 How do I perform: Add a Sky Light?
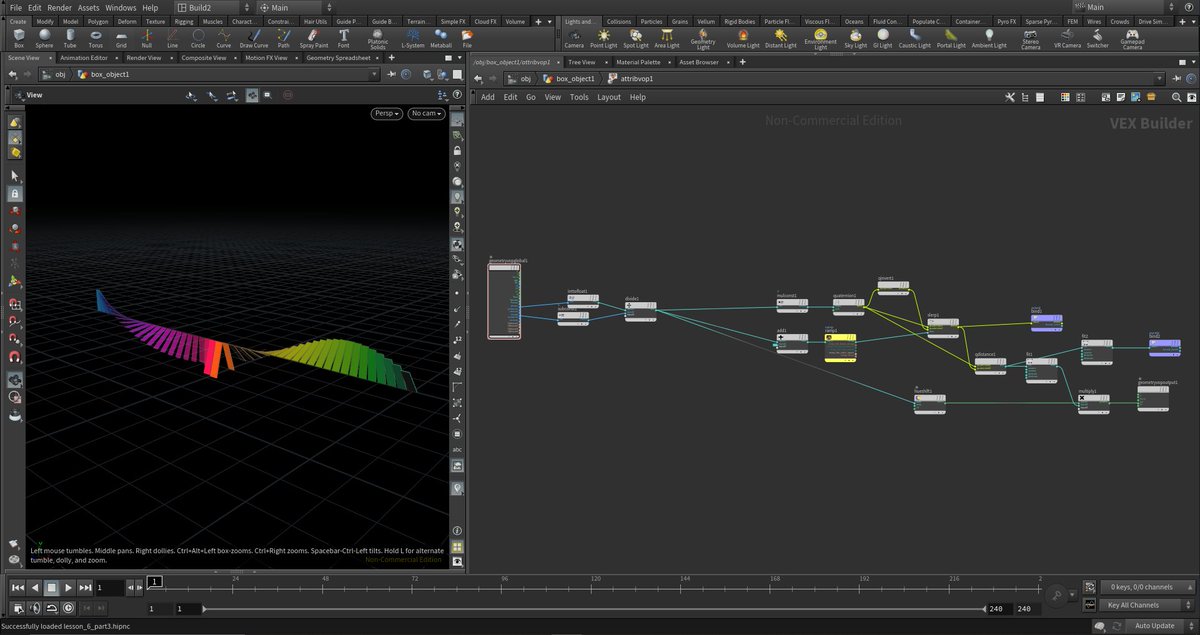[x=856, y=38]
